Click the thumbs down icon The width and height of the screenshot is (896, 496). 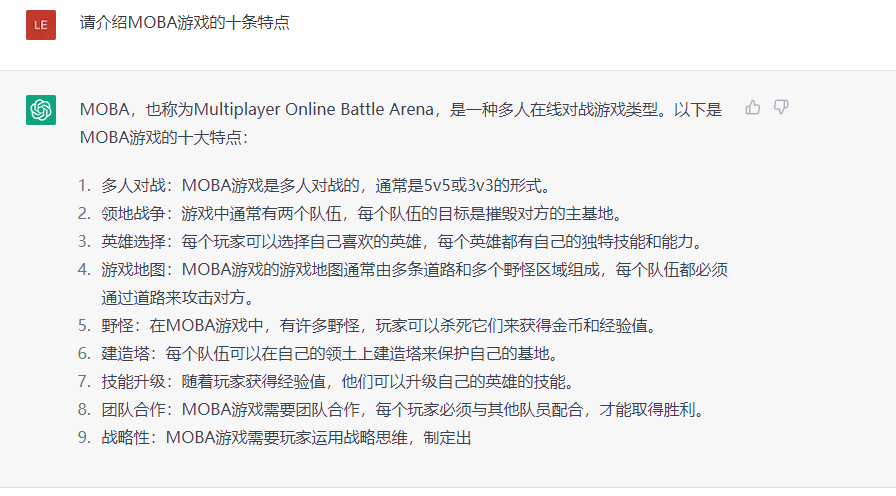pyautogui.click(x=781, y=107)
